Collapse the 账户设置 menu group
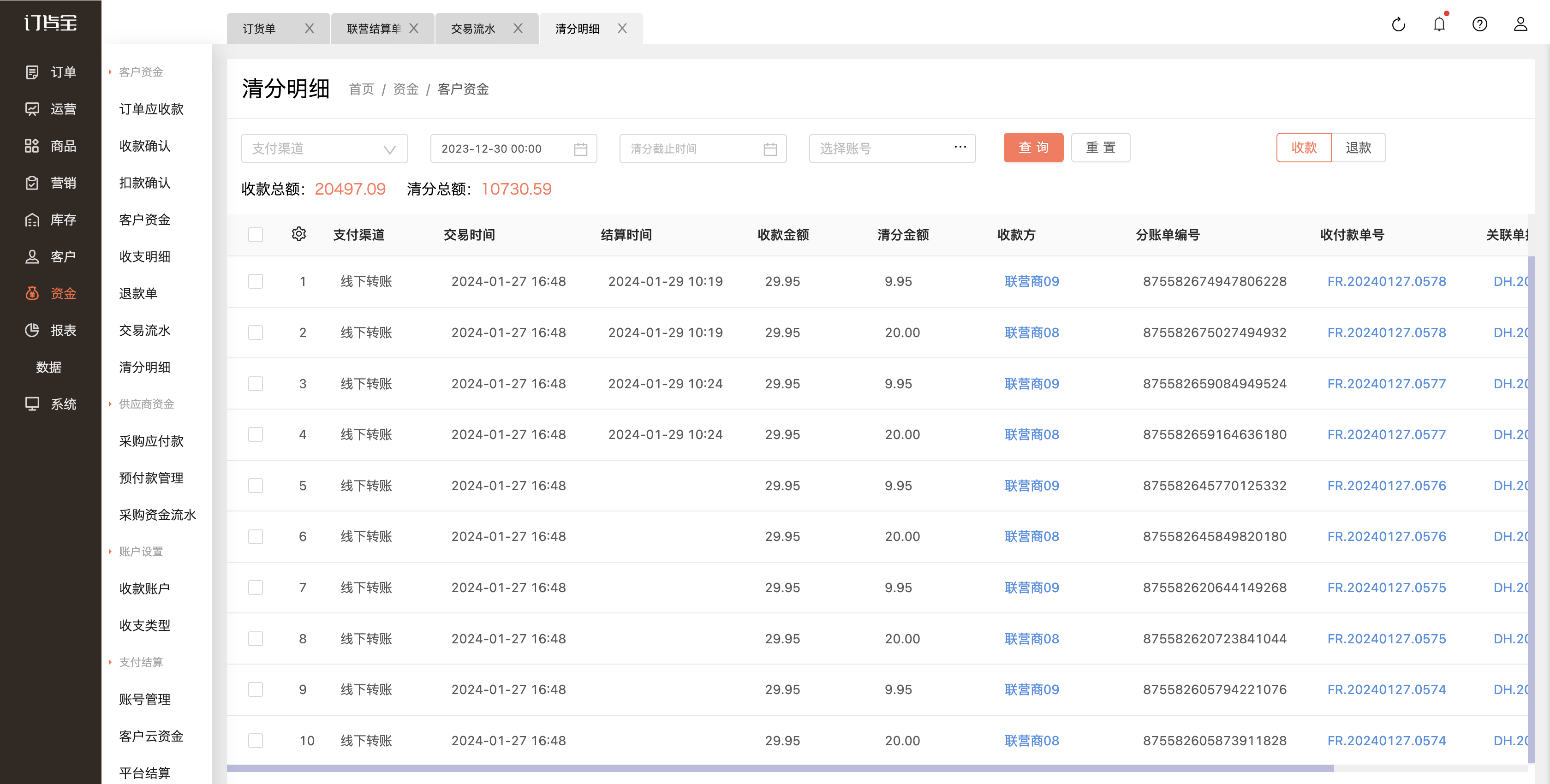The width and height of the screenshot is (1550, 784). point(136,551)
